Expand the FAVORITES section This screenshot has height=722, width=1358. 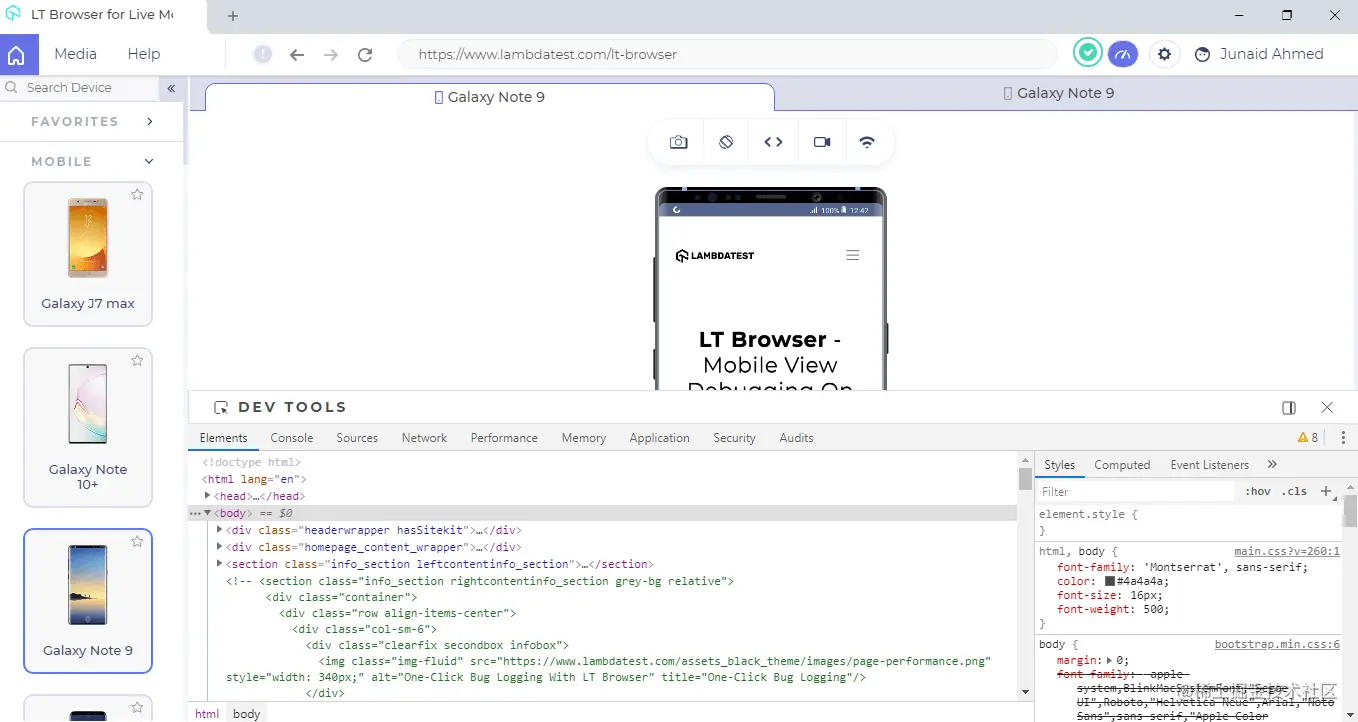150,121
